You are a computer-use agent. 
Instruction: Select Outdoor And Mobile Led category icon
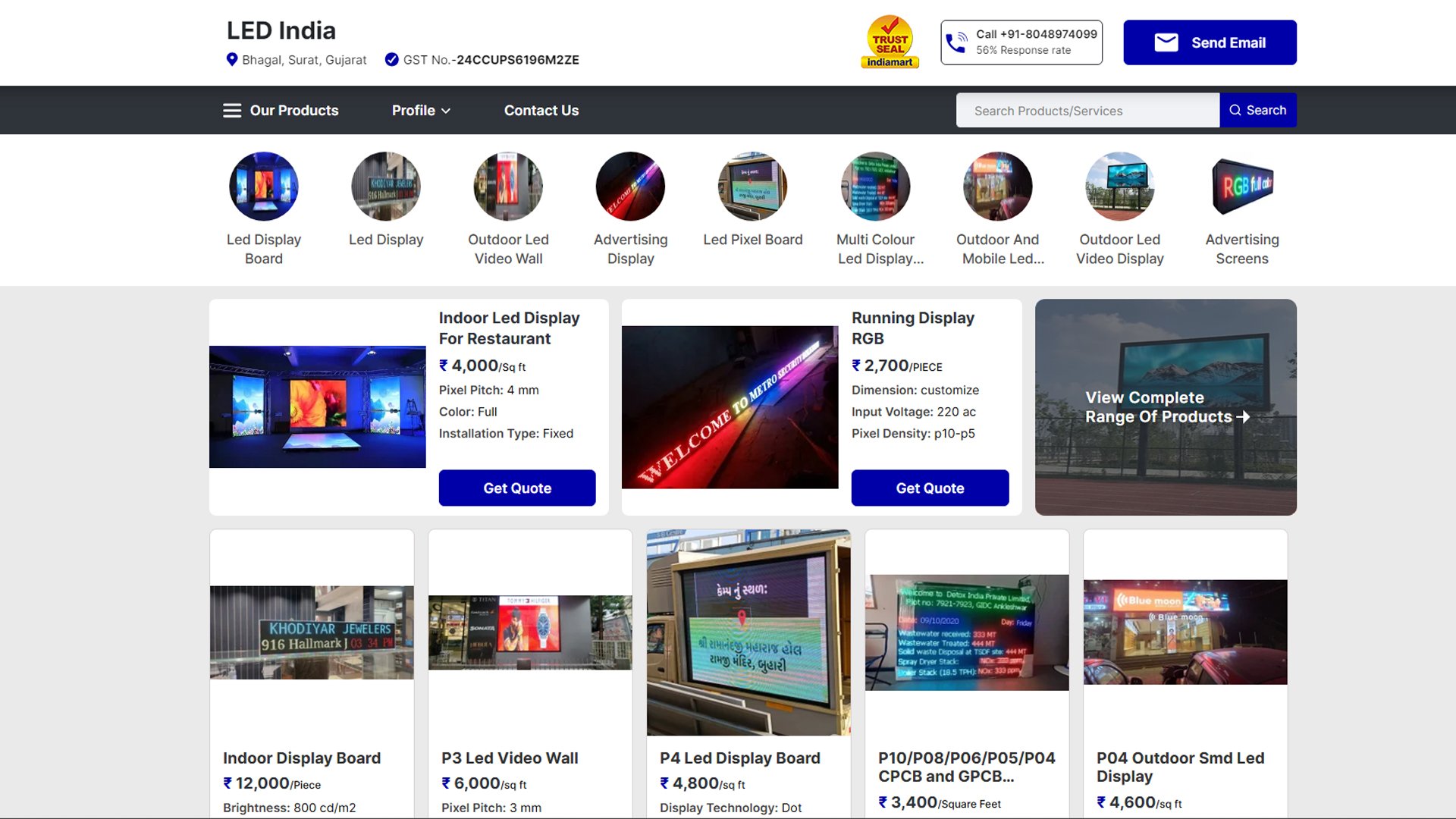tap(997, 187)
